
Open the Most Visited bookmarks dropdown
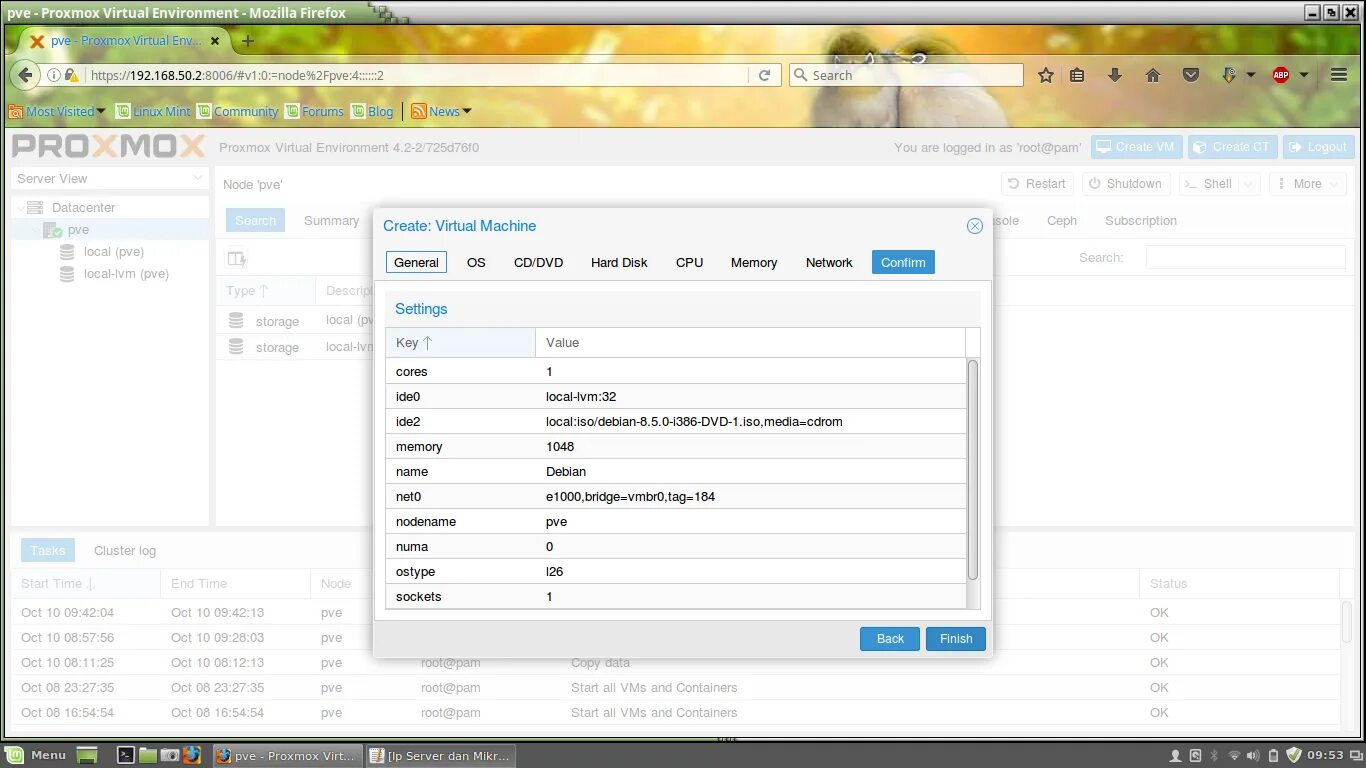point(57,111)
